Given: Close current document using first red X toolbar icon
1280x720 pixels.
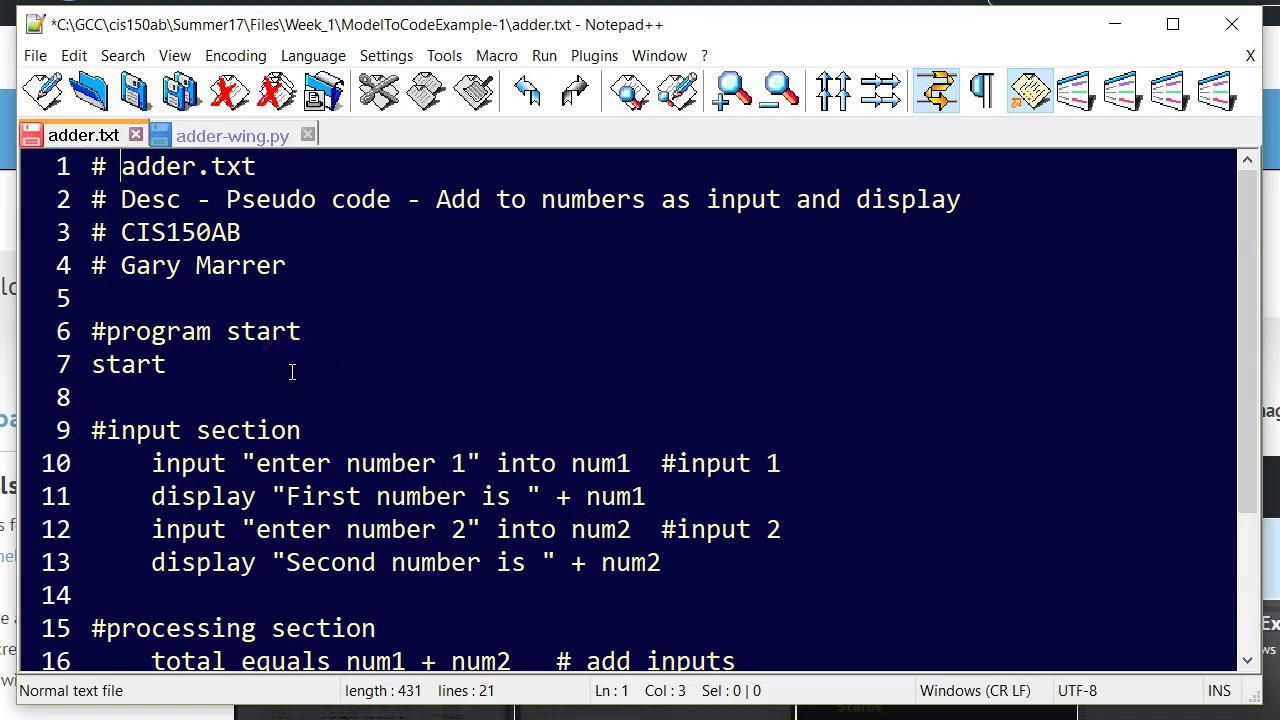Looking at the screenshot, I should [229, 92].
